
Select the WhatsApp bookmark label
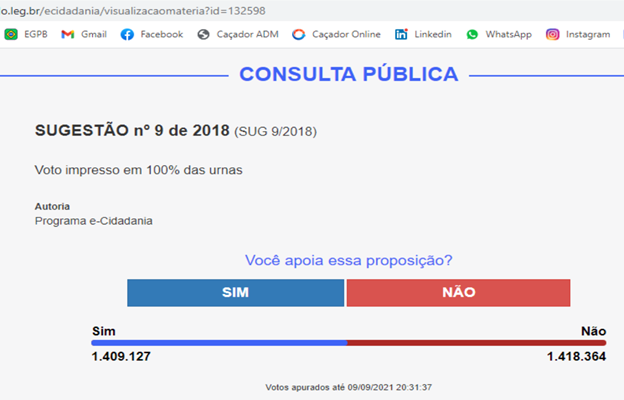[509, 35]
